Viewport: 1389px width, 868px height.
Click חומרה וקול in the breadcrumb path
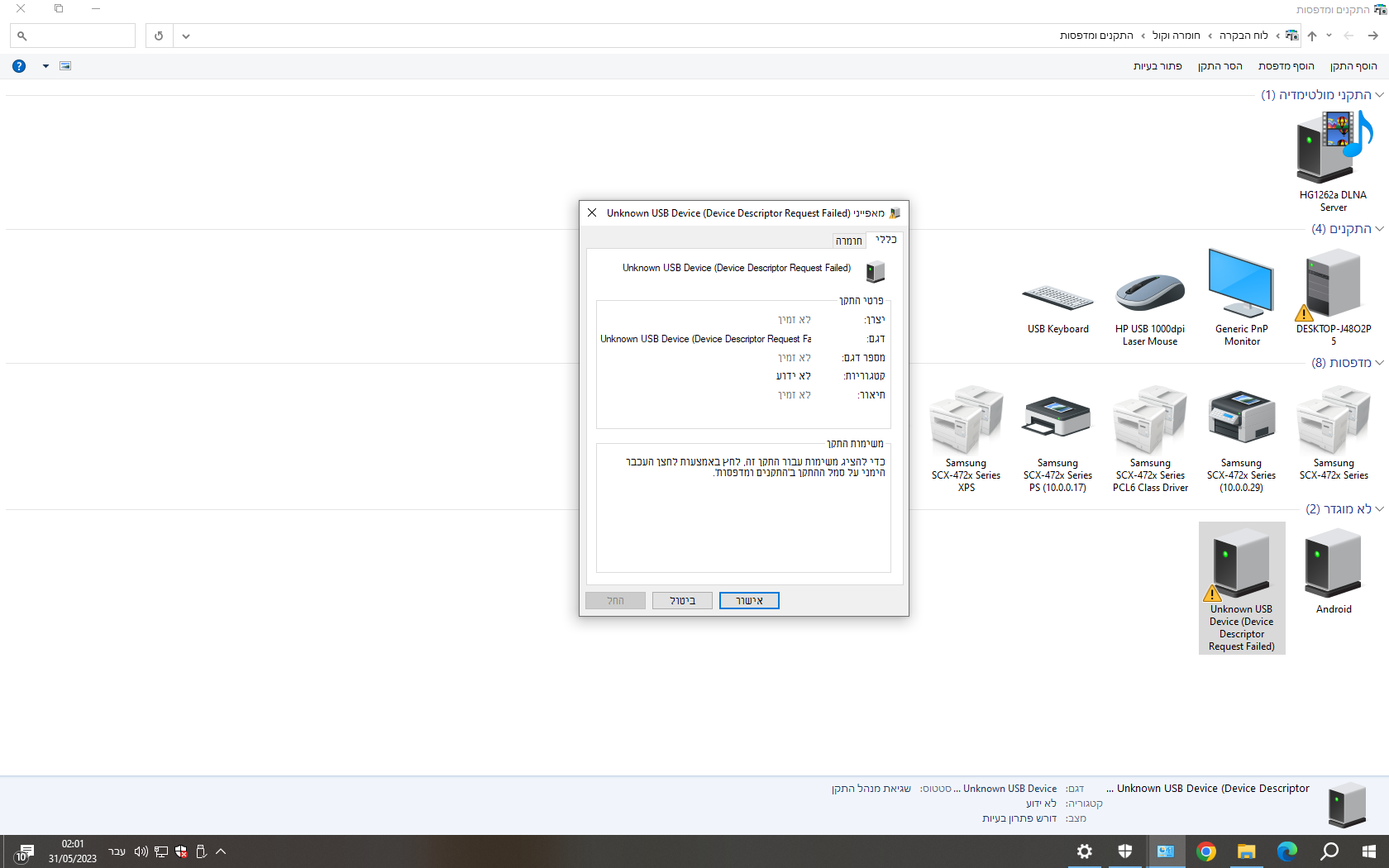[1176, 36]
